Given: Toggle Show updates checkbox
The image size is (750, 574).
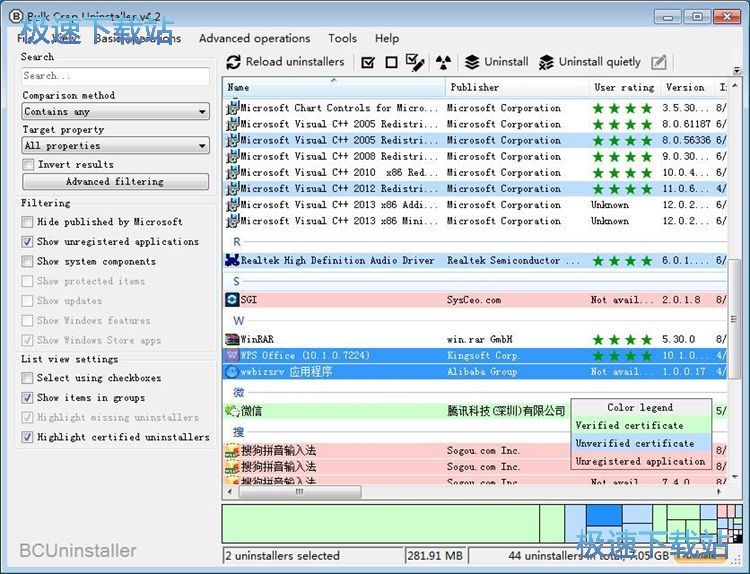Looking at the screenshot, I should point(27,301).
